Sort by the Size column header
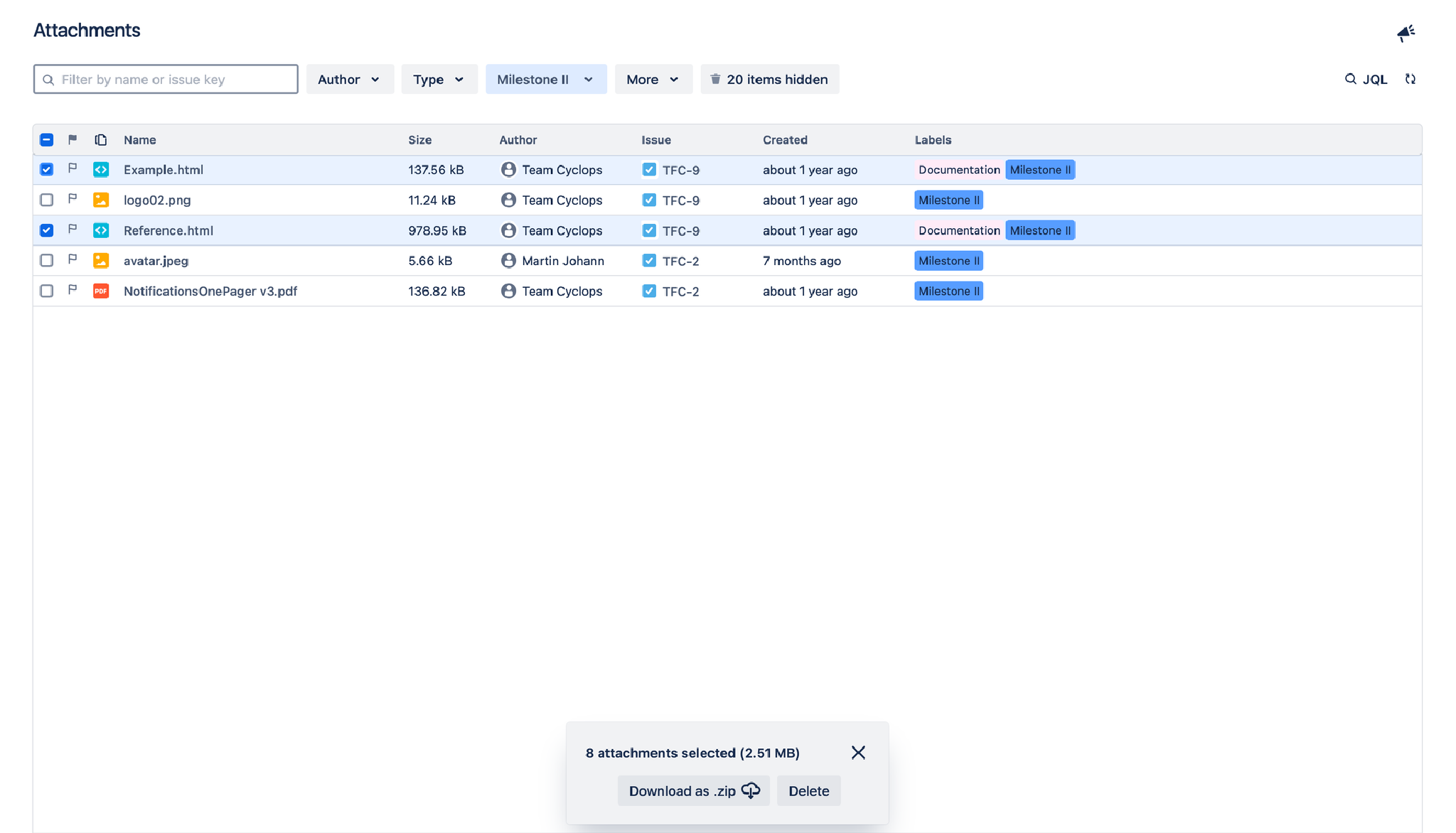Image resolution: width=1456 pixels, height=833 pixels. tap(419, 140)
